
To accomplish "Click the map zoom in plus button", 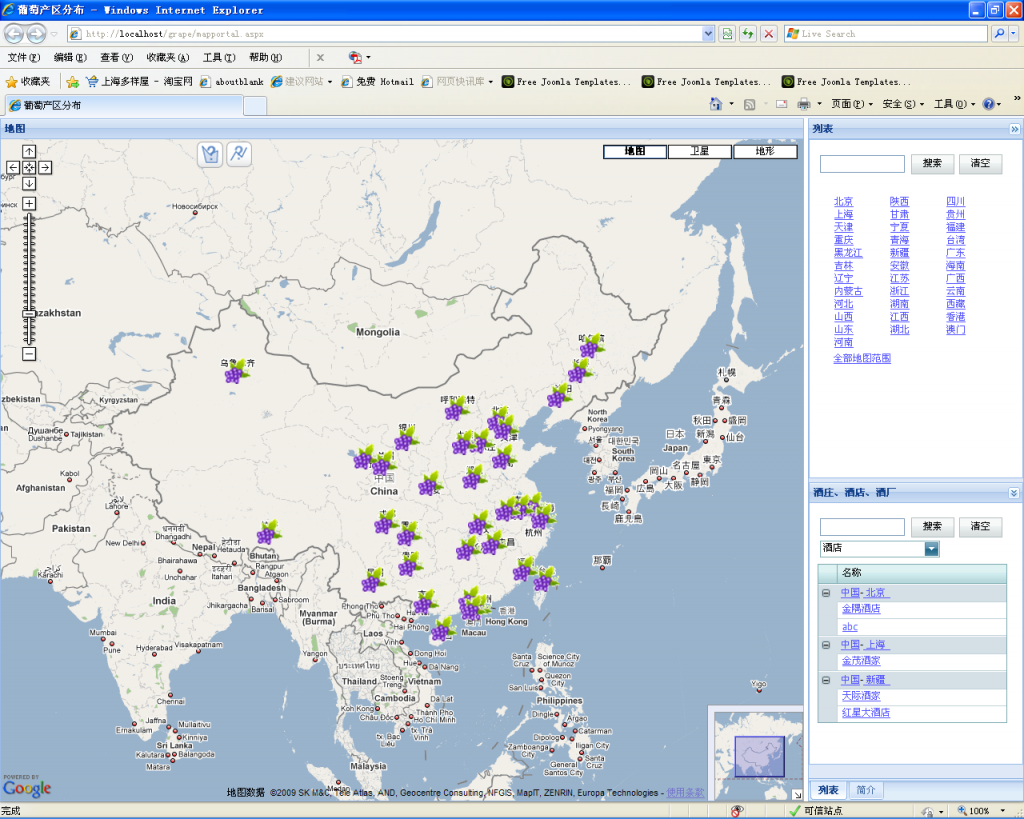I will [x=29, y=203].
